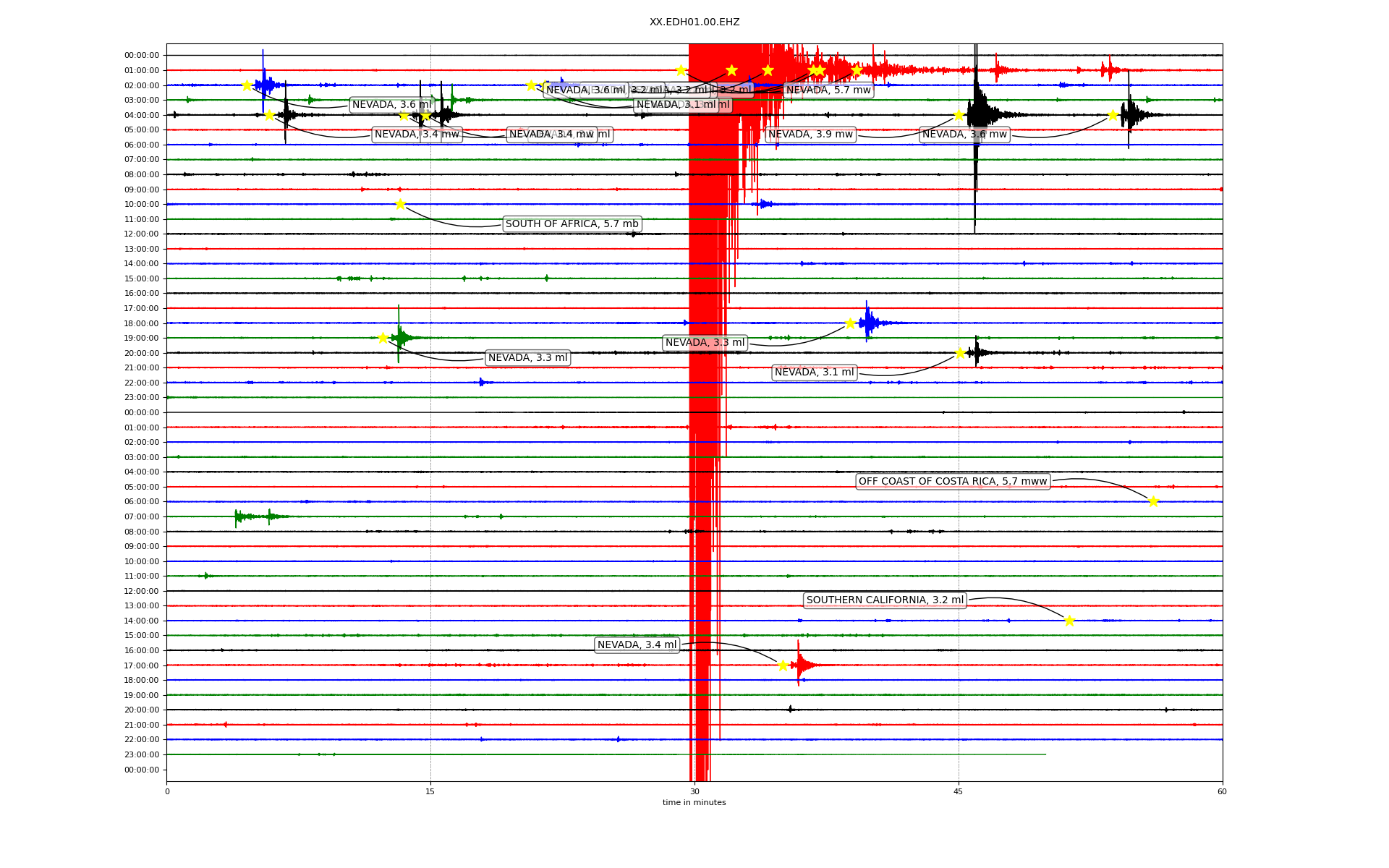Click OFF COAST OF COSTA RICA label
1389x868 pixels.
(x=953, y=482)
